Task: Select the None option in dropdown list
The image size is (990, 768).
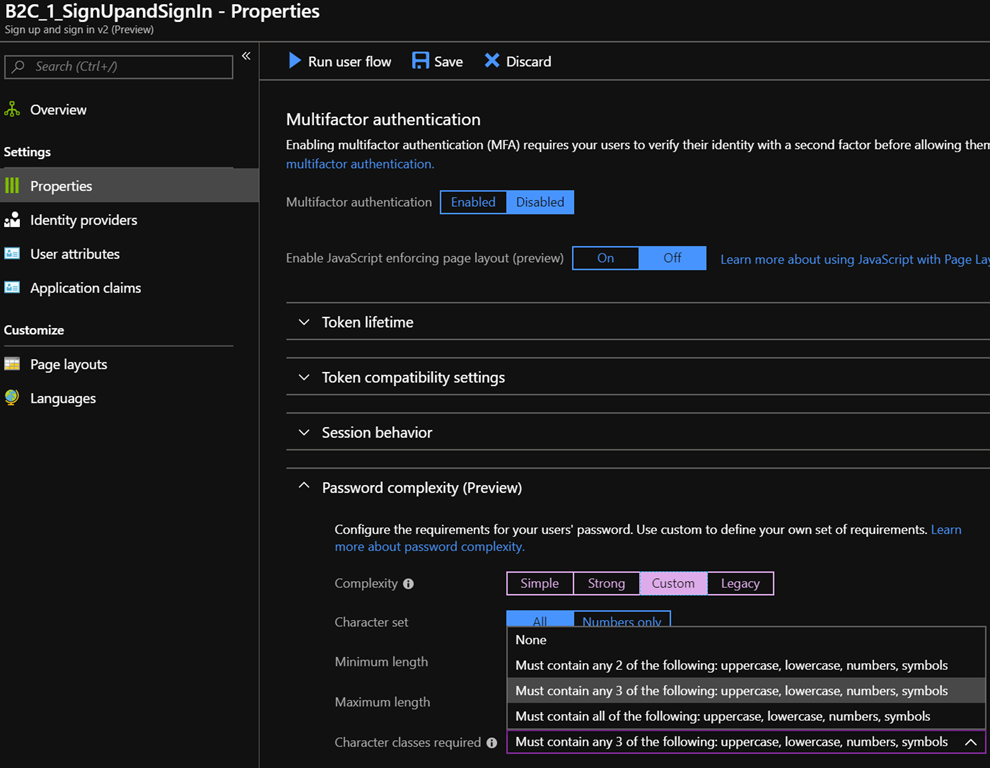Action: click(x=531, y=640)
